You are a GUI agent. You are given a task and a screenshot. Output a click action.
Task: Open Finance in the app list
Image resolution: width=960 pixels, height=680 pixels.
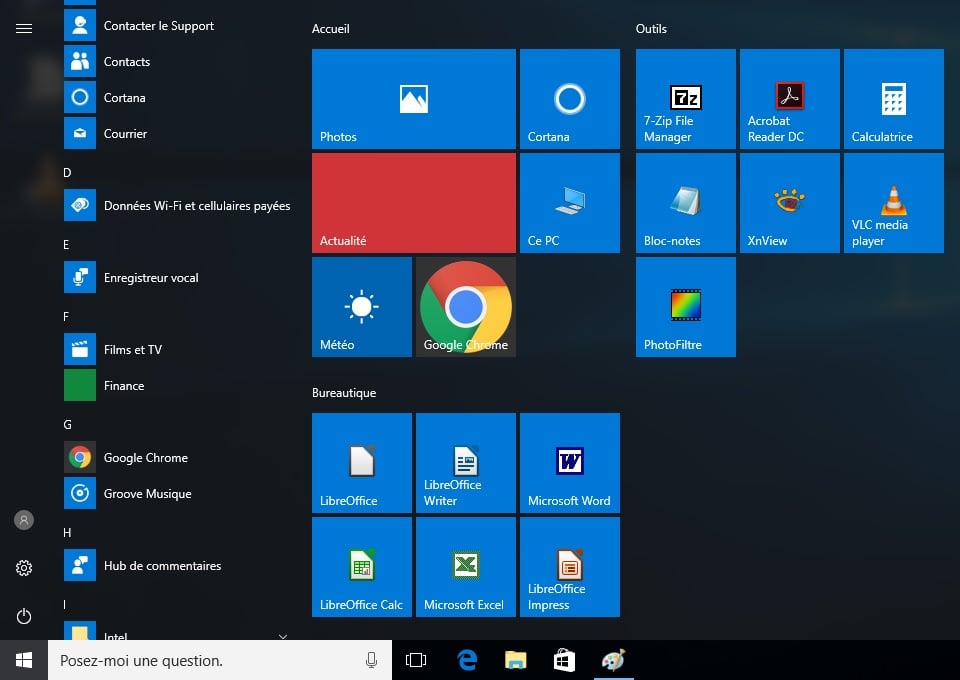(x=178, y=386)
